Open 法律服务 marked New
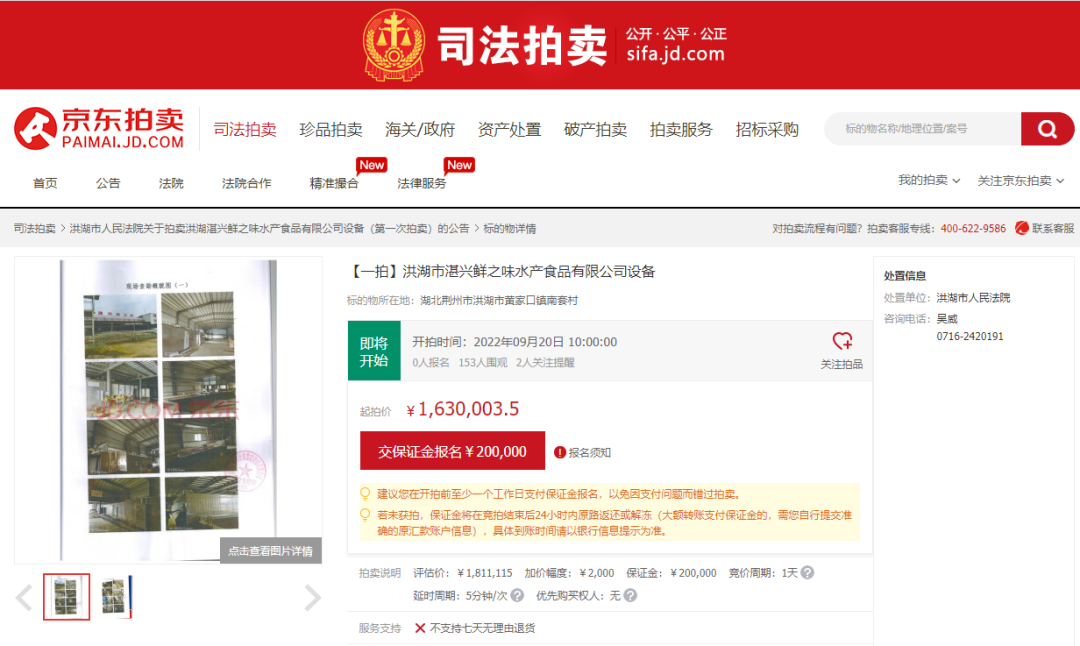 (422, 183)
